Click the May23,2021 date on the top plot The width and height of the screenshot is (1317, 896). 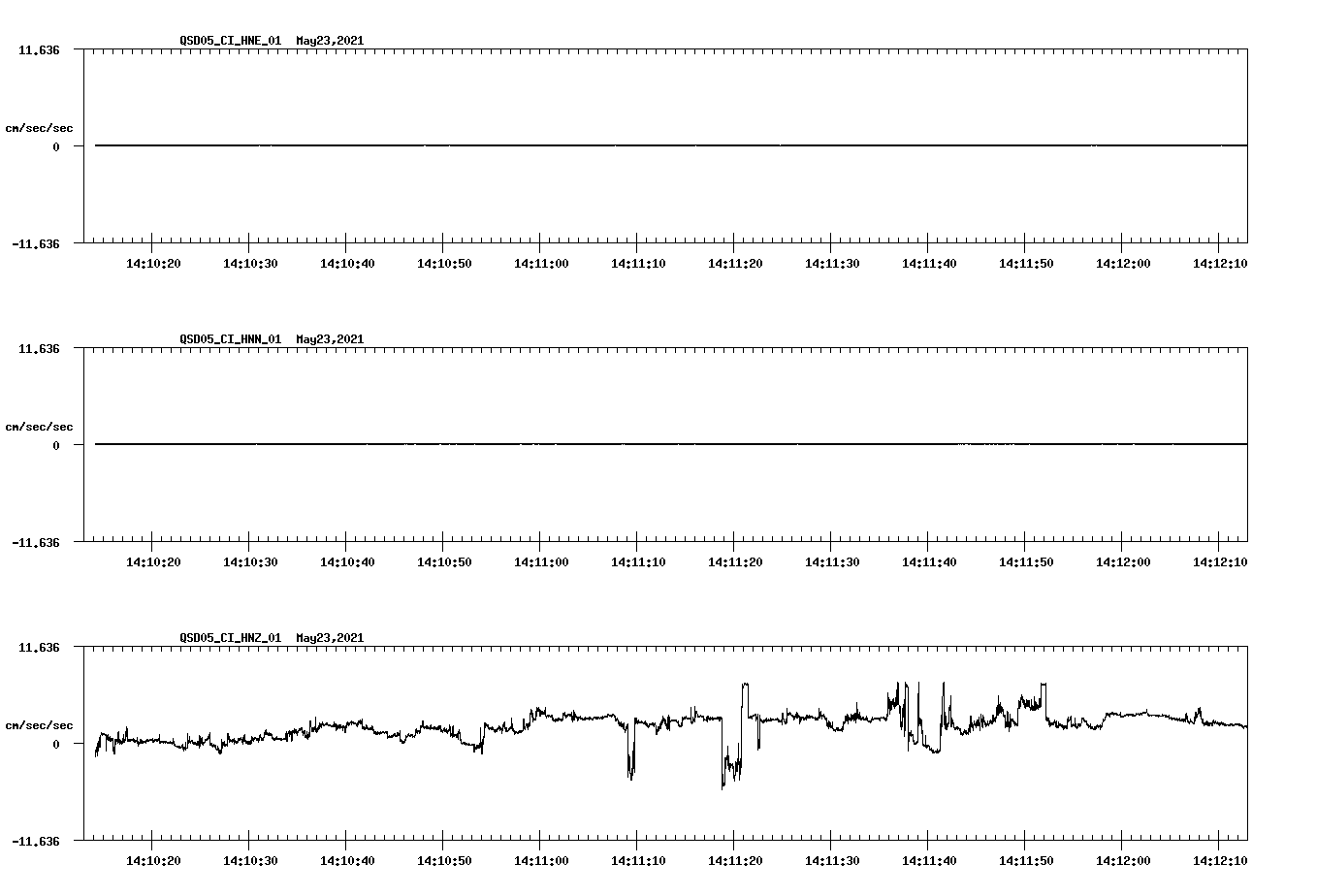[330, 42]
